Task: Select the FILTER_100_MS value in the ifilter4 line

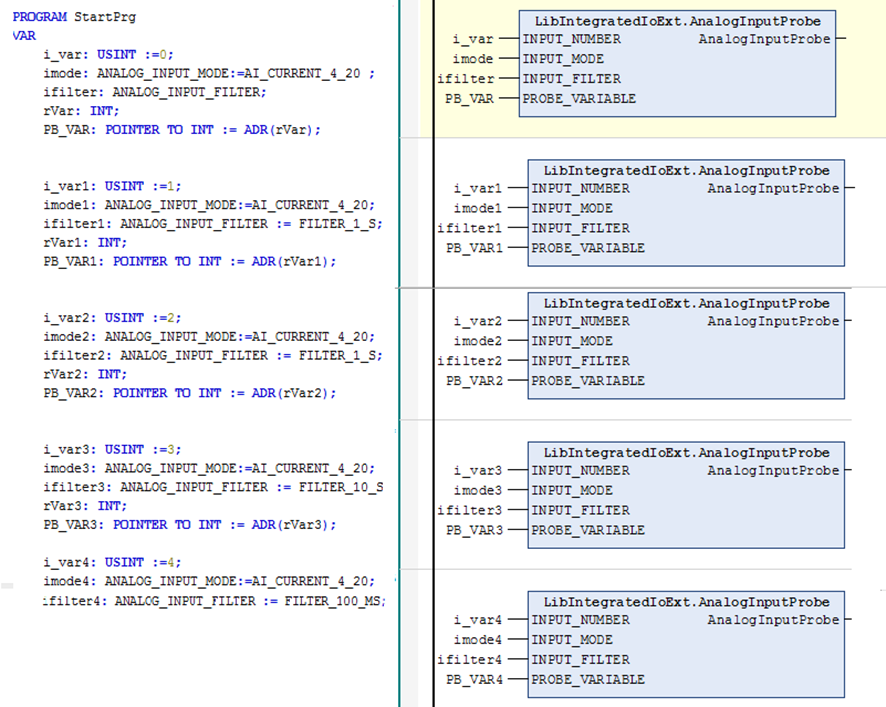Action: tap(333, 600)
